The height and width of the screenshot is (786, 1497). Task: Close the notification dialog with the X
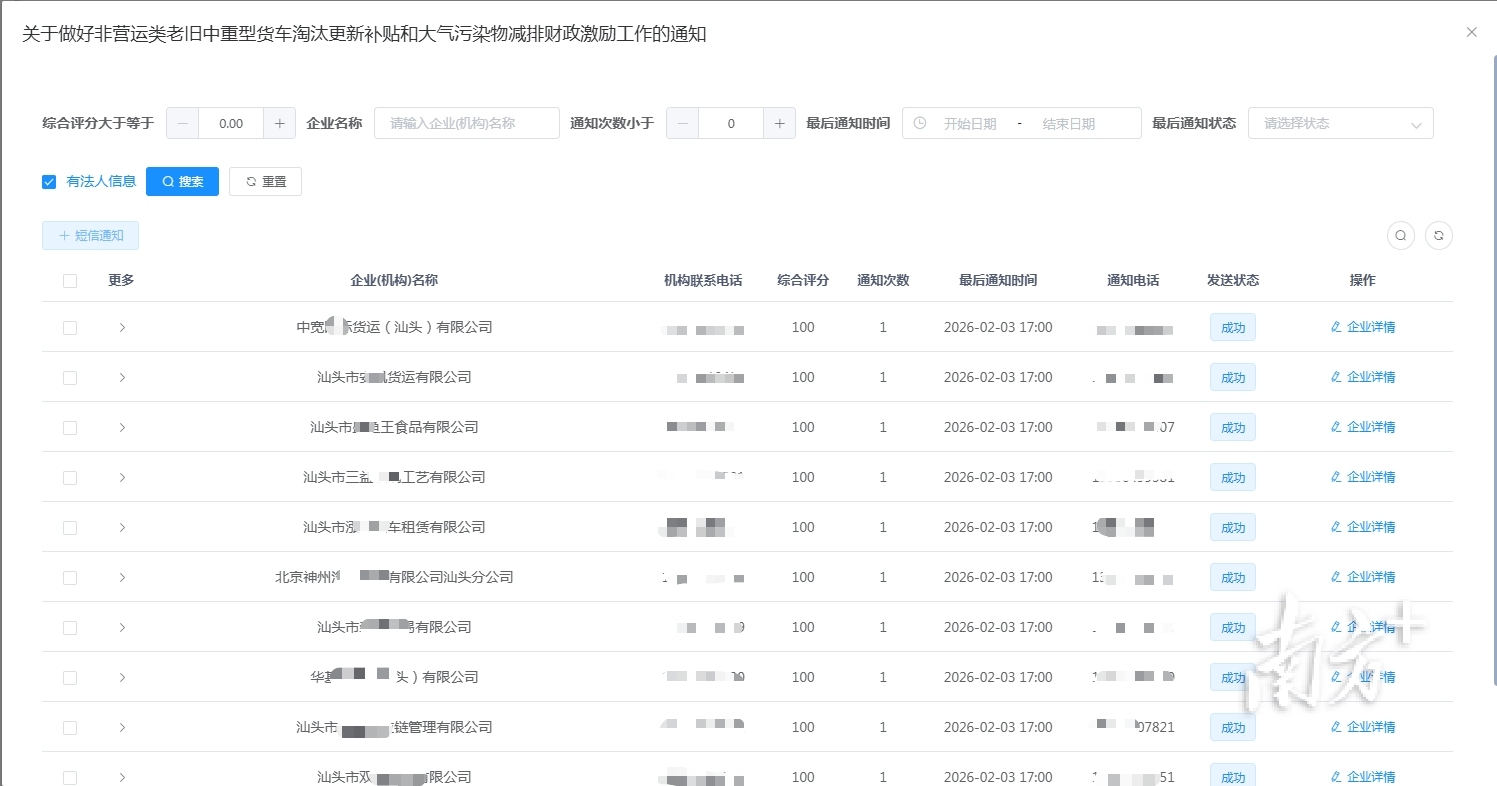coord(1471,32)
